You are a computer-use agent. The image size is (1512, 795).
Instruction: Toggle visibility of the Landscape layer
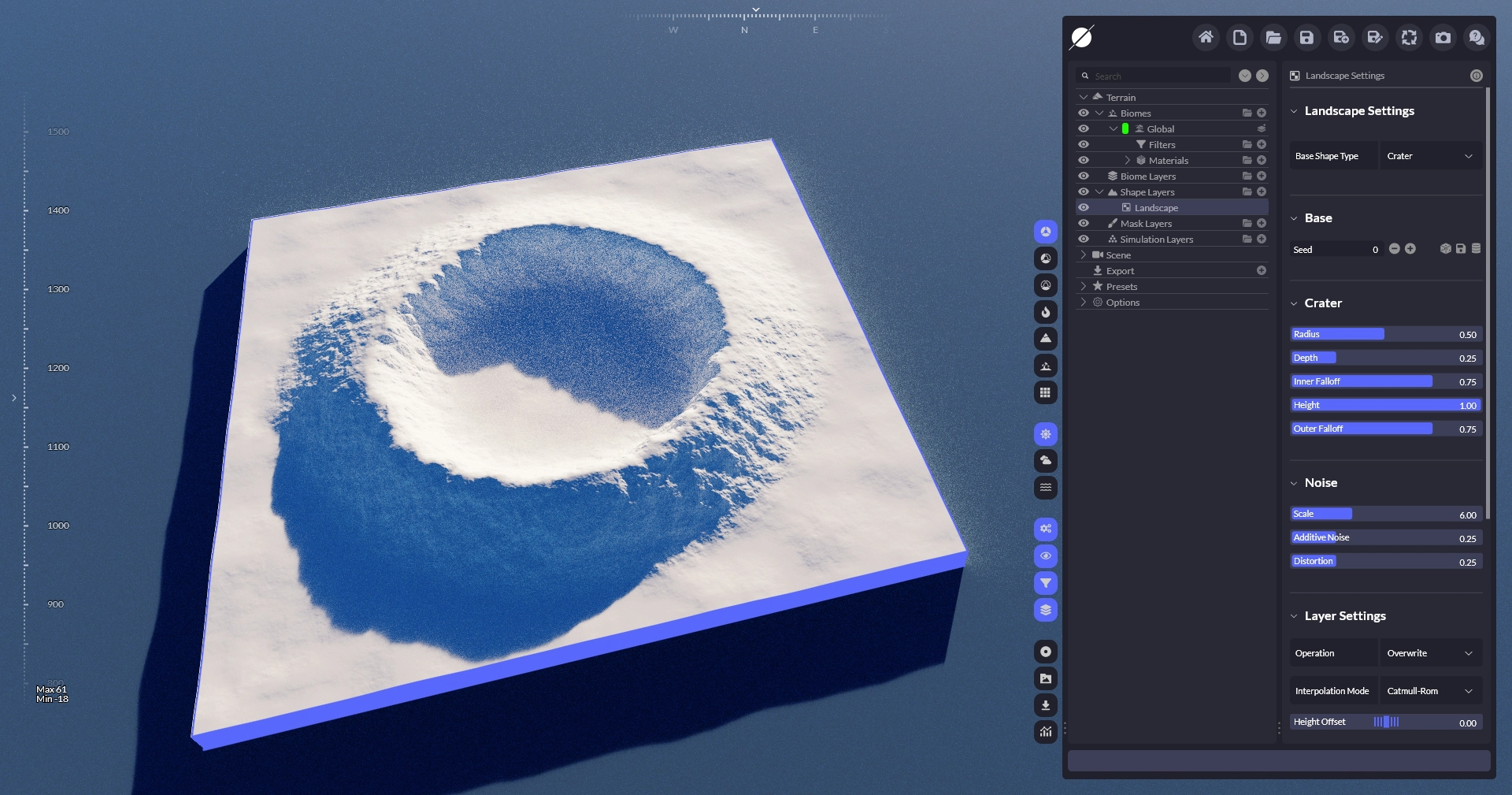coord(1084,208)
